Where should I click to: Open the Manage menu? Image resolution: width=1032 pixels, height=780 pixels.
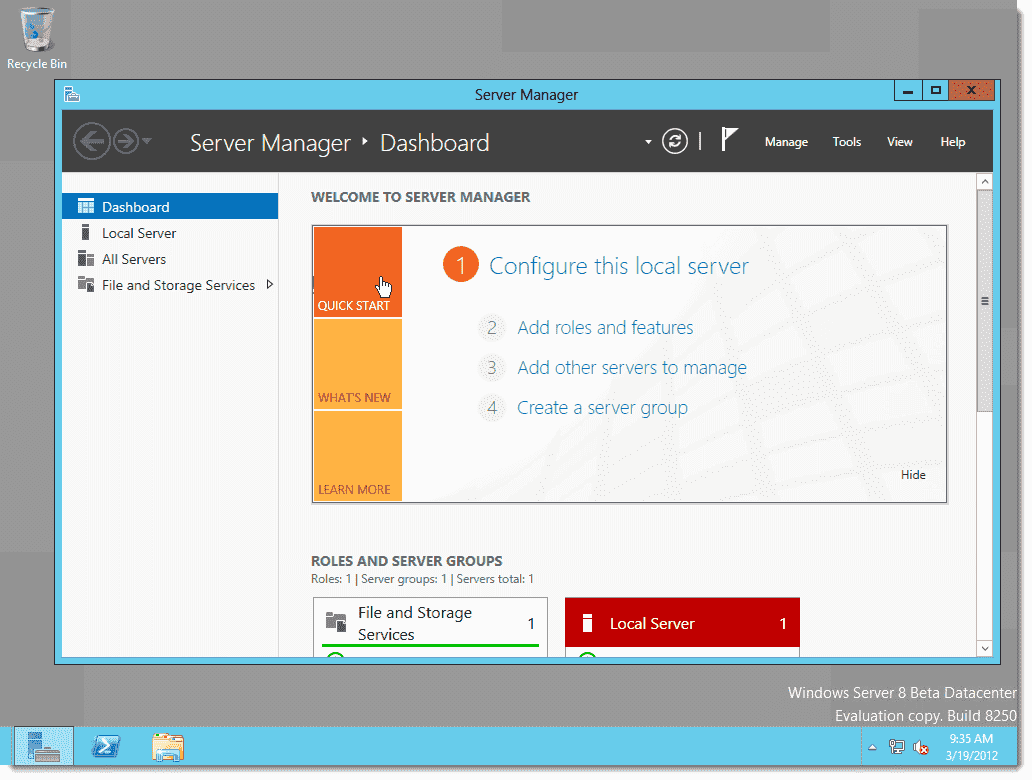tap(786, 142)
